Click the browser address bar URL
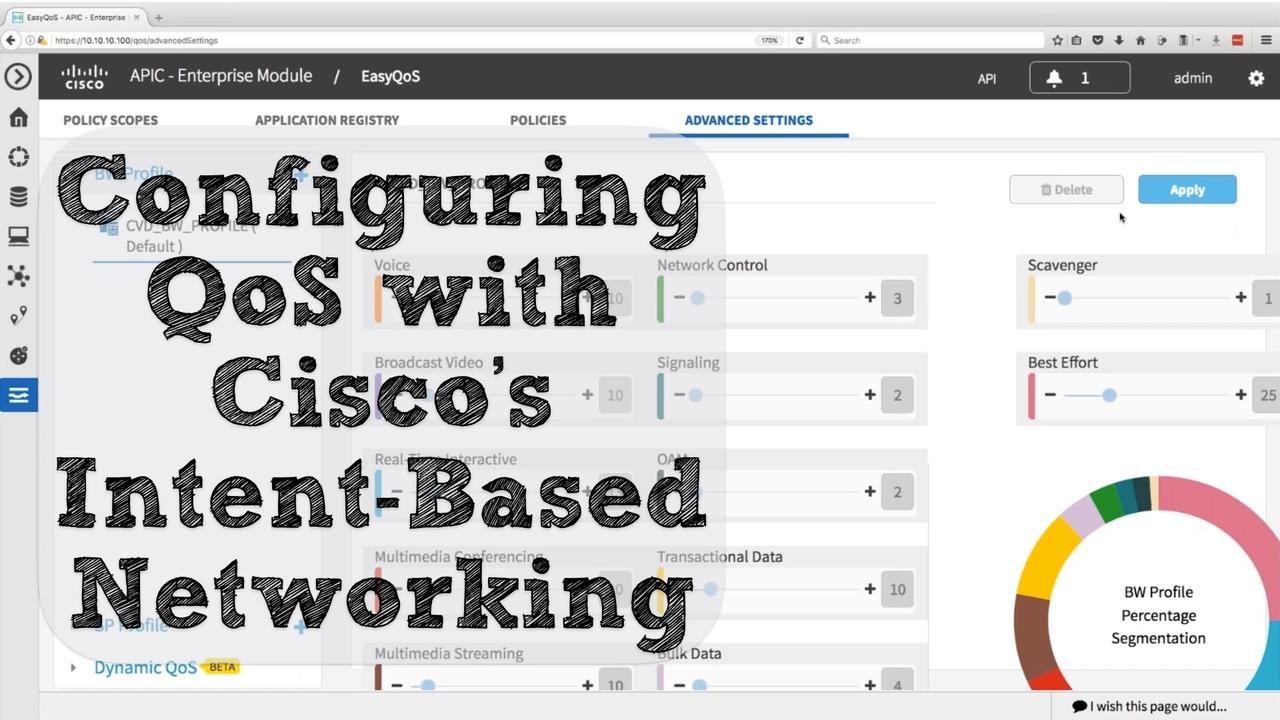Screen dimensions: 1280x720 tap(136, 40)
